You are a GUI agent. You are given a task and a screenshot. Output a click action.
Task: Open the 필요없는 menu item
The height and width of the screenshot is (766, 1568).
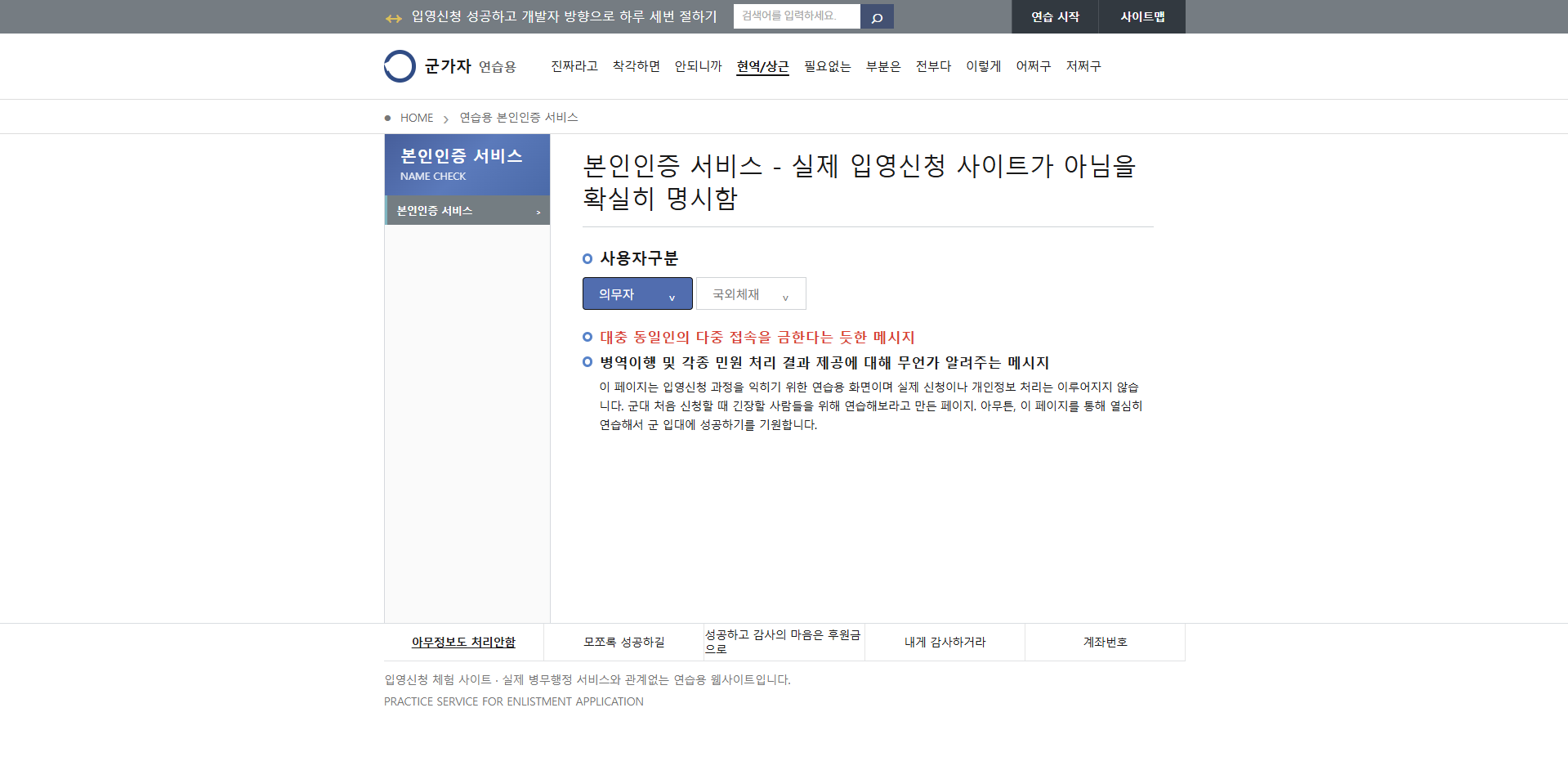pos(828,66)
